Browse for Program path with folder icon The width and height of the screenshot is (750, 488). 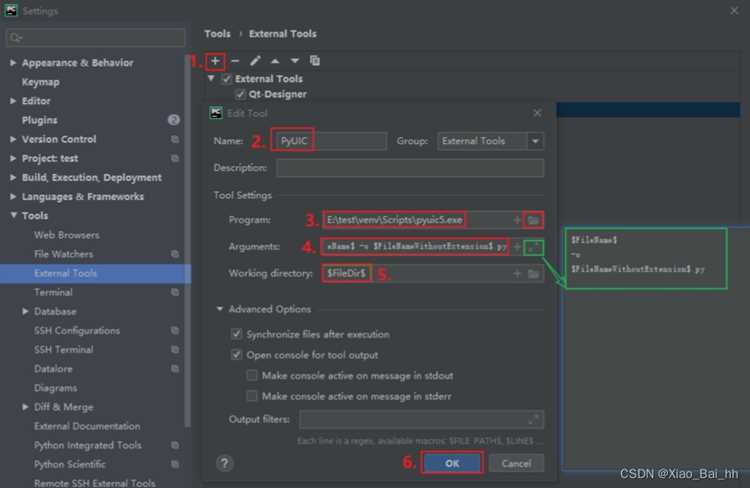pos(533,220)
